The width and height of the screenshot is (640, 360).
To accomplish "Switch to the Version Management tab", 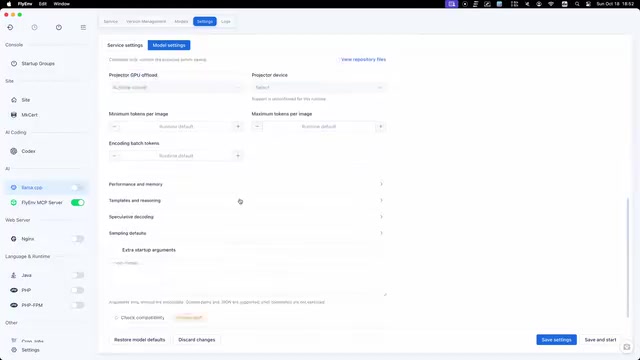I will click(x=146, y=21).
